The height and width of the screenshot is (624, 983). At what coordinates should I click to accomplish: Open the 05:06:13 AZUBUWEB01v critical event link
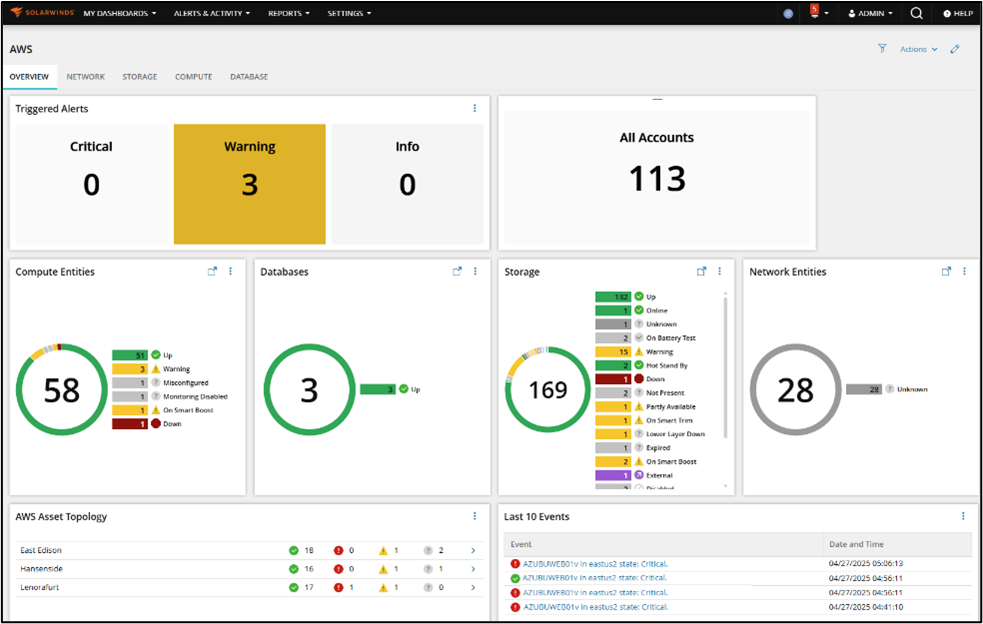coord(596,564)
